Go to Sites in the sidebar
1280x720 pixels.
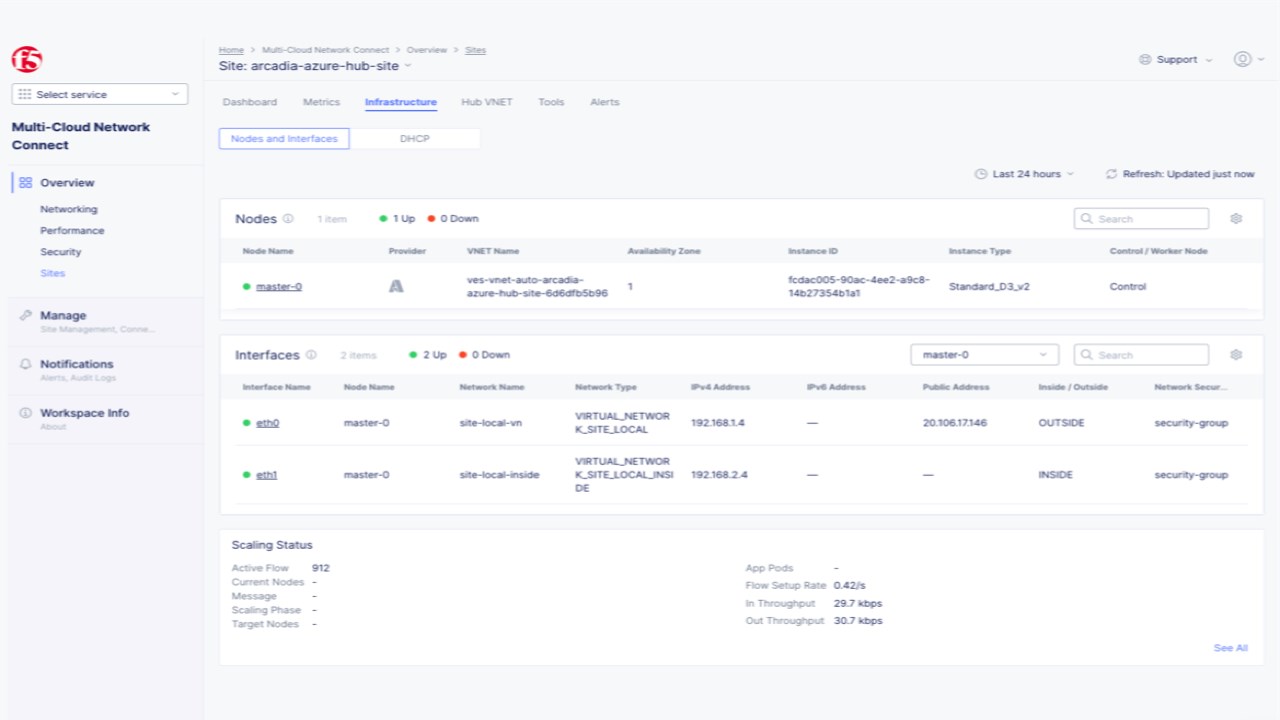[53, 273]
